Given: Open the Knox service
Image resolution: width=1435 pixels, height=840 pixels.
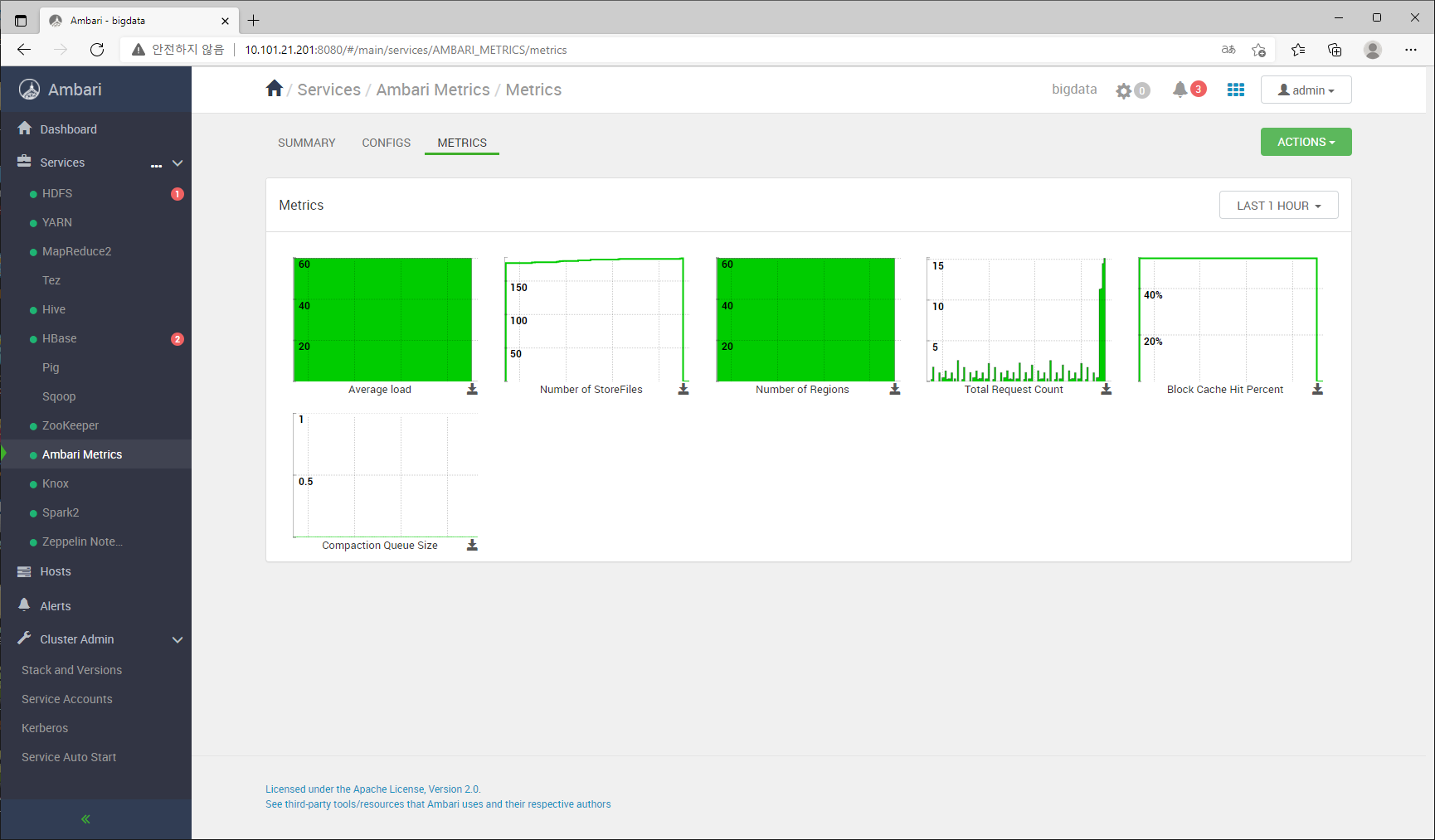Looking at the screenshot, I should 56,483.
